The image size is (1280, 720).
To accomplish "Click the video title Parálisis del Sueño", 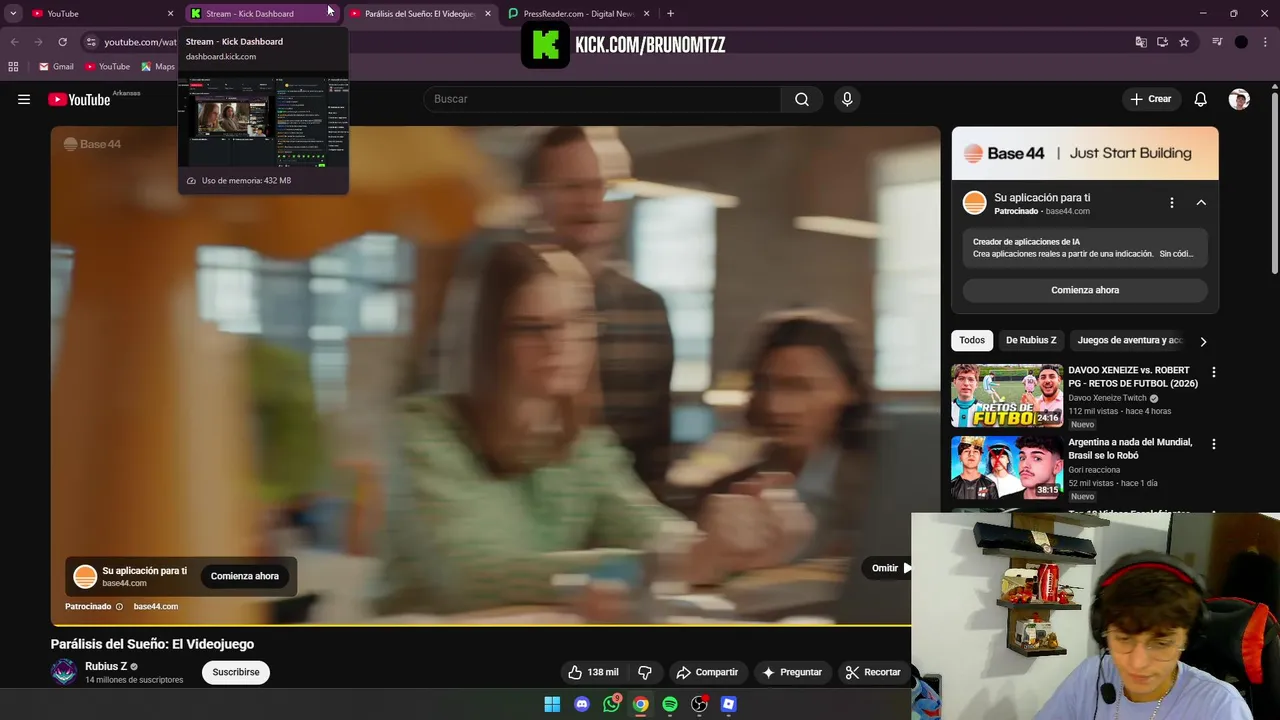I will pyautogui.click(x=152, y=644).
